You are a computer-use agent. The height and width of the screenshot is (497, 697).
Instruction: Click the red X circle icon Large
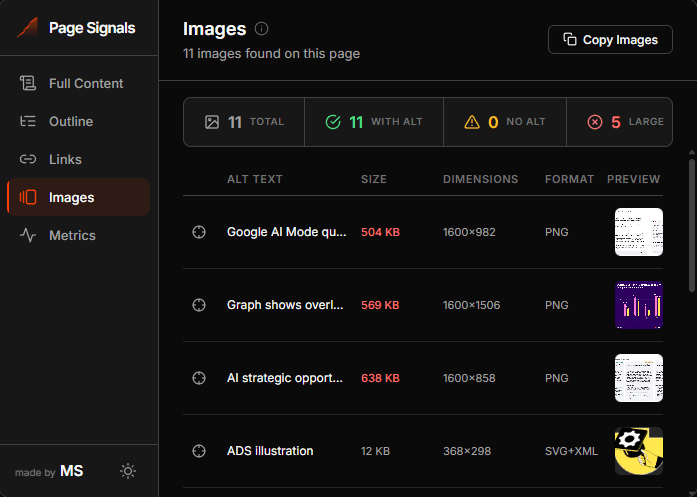point(595,122)
